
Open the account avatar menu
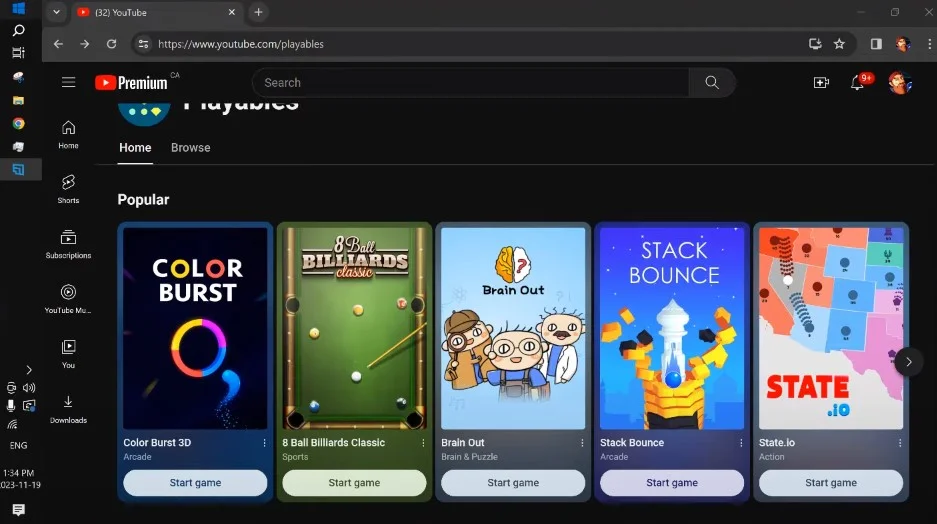coord(899,83)
